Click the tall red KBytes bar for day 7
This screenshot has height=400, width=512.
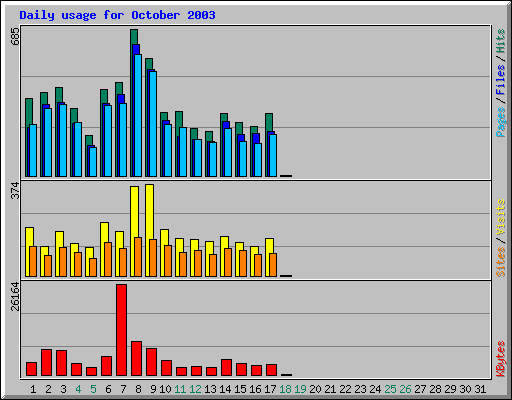click(121, 330)
